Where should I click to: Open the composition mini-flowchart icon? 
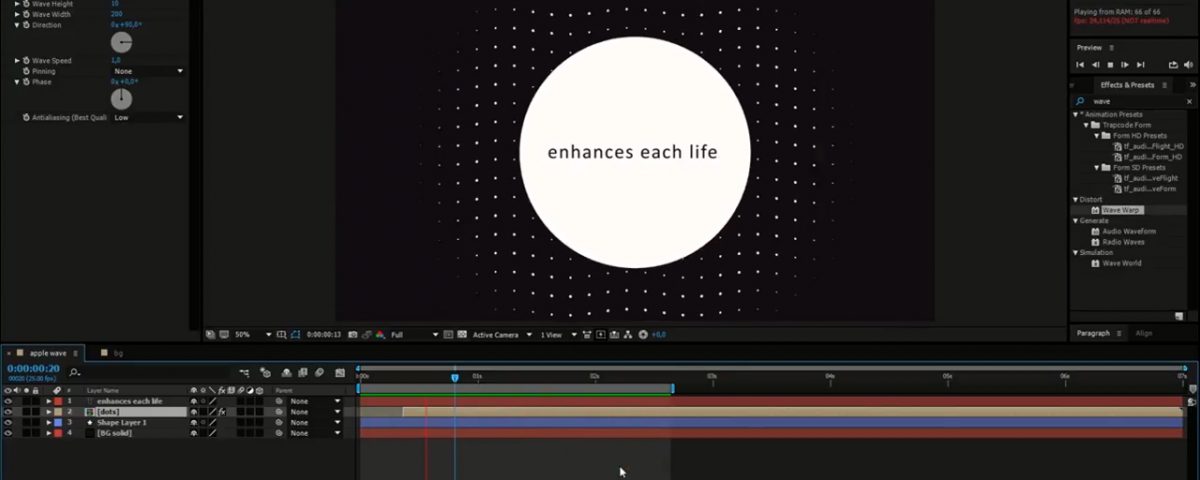(245, 372)
